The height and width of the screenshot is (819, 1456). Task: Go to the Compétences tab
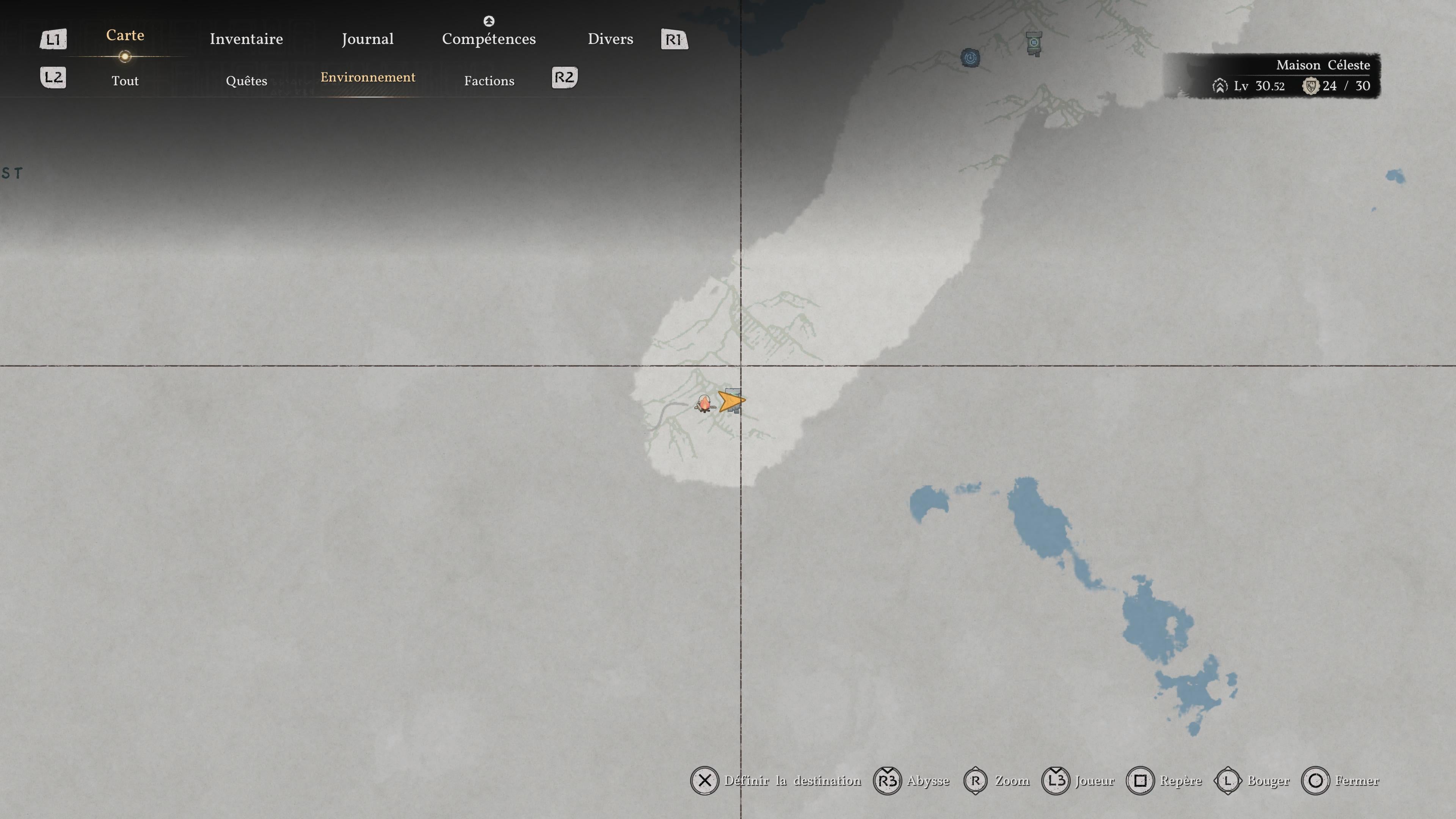pos(489,39)
